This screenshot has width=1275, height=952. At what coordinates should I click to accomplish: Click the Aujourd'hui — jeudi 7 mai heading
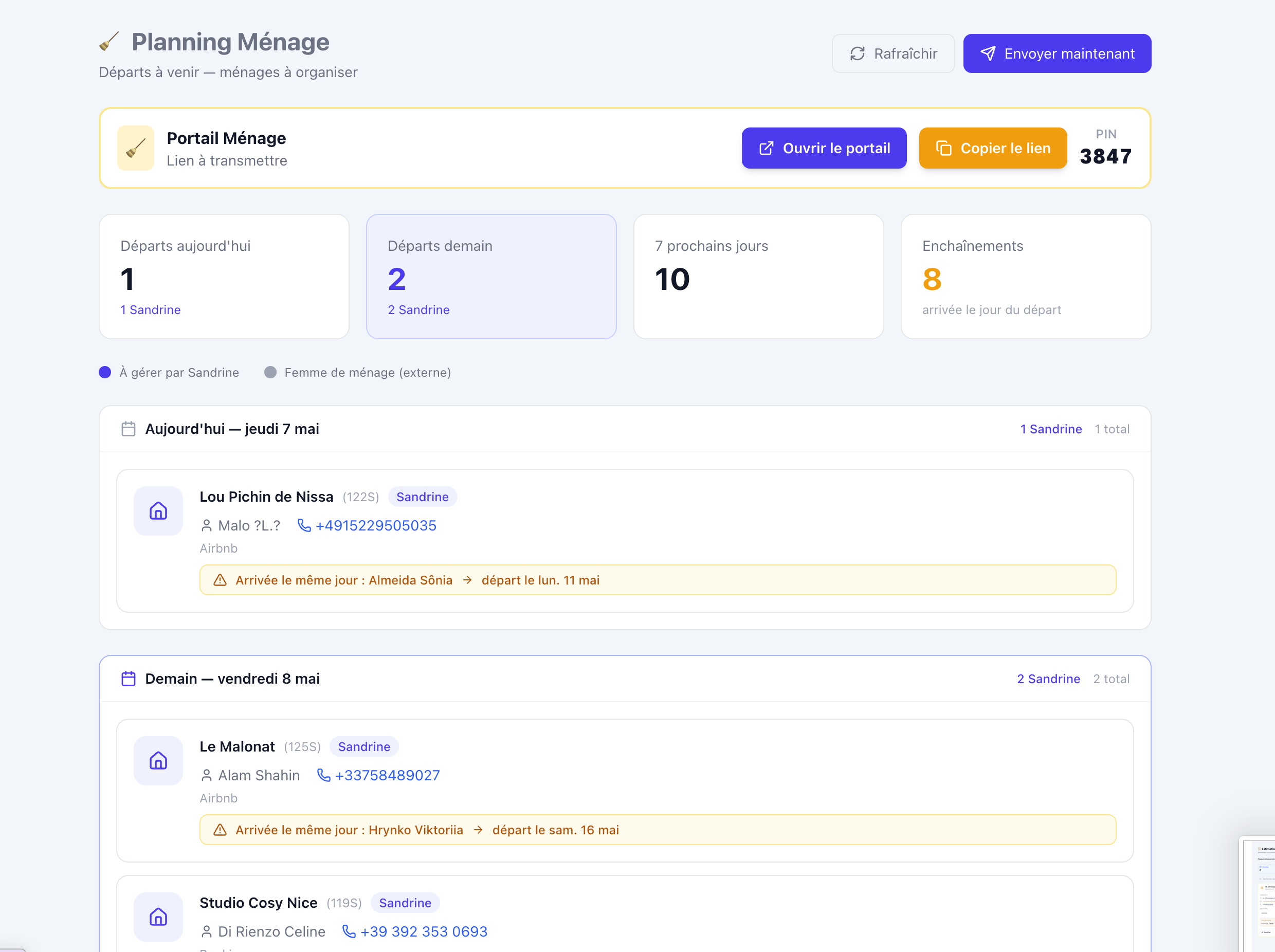(232, 429)
